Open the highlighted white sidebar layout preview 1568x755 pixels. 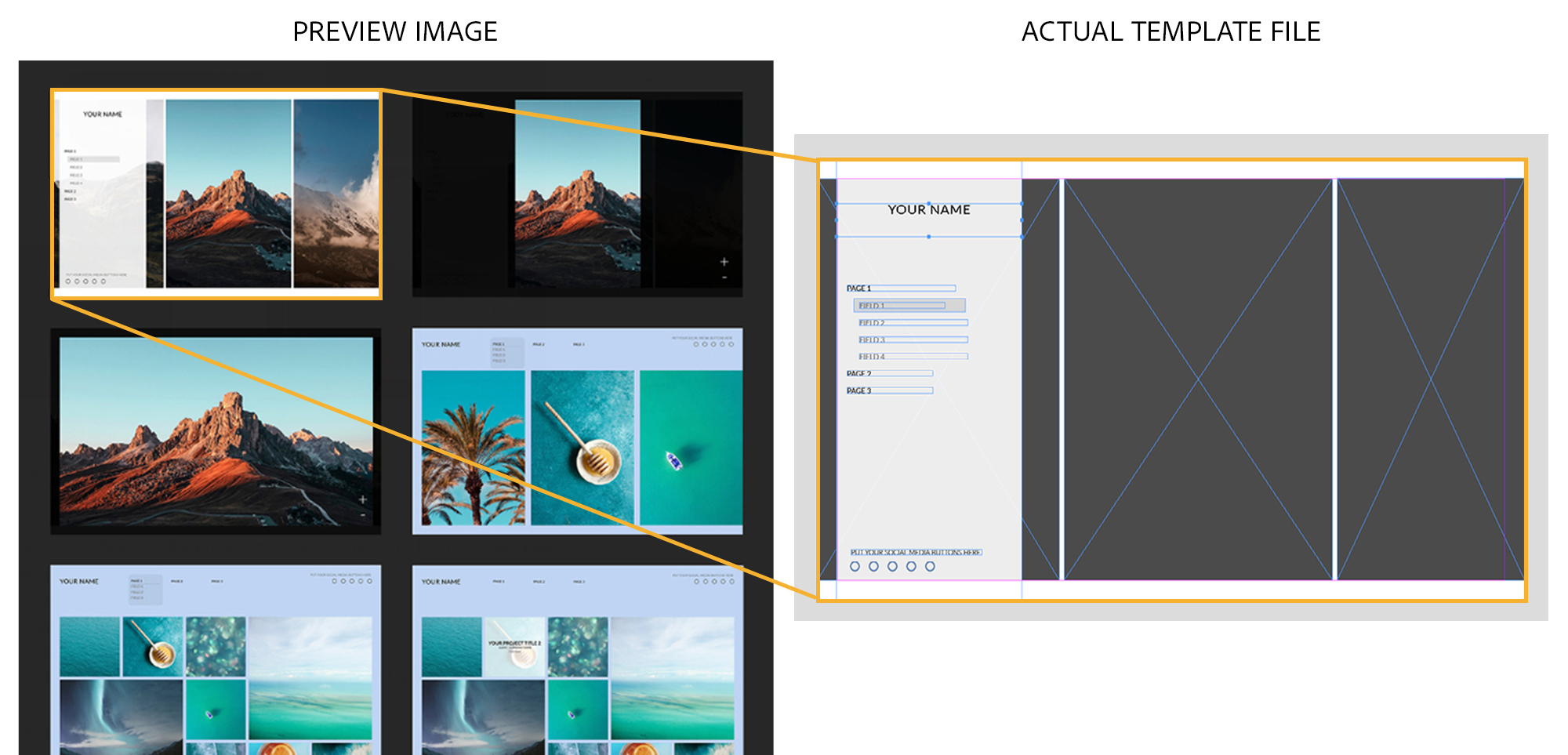(216, 194)
